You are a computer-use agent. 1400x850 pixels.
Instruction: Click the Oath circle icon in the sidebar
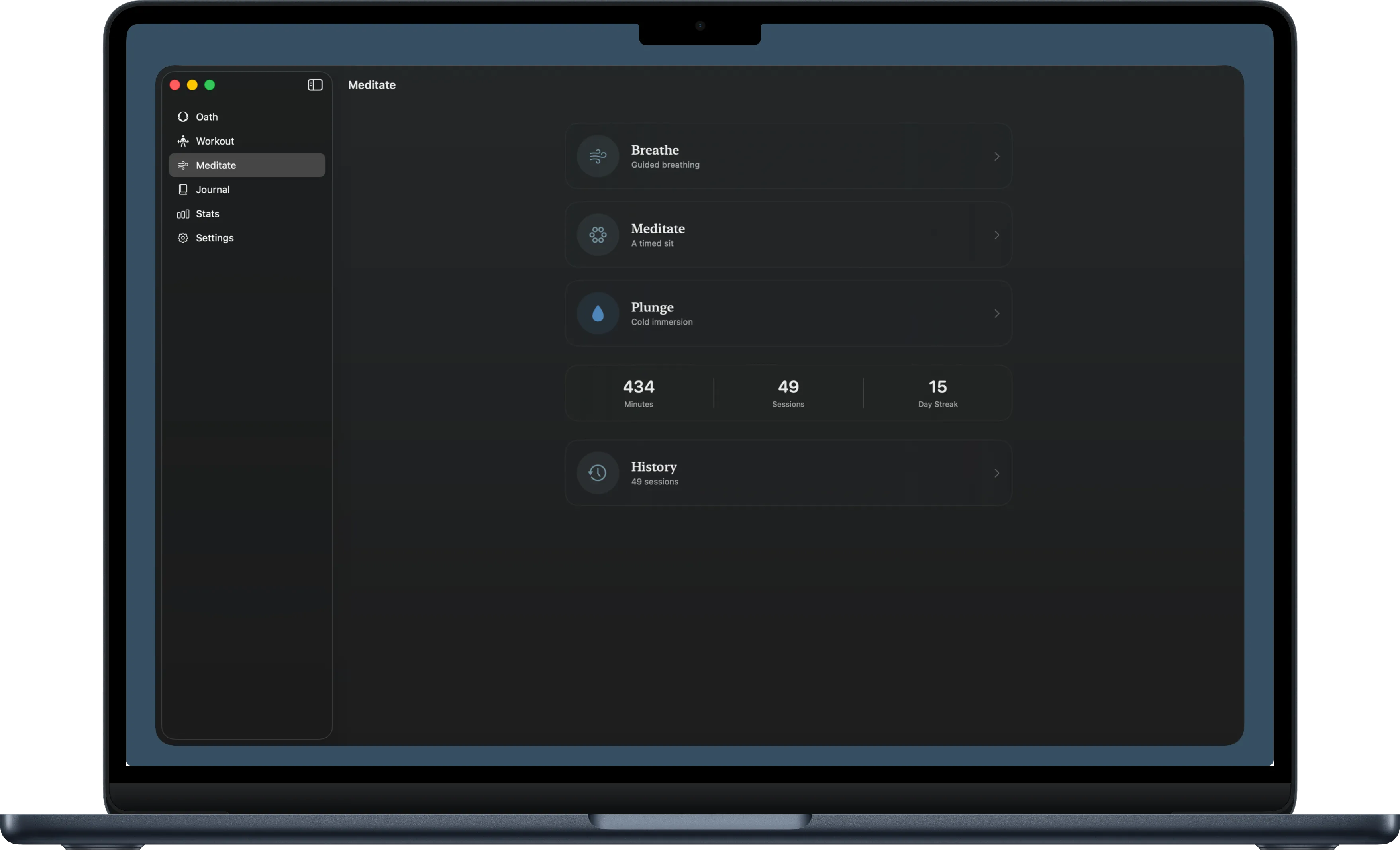click(183, 116)
